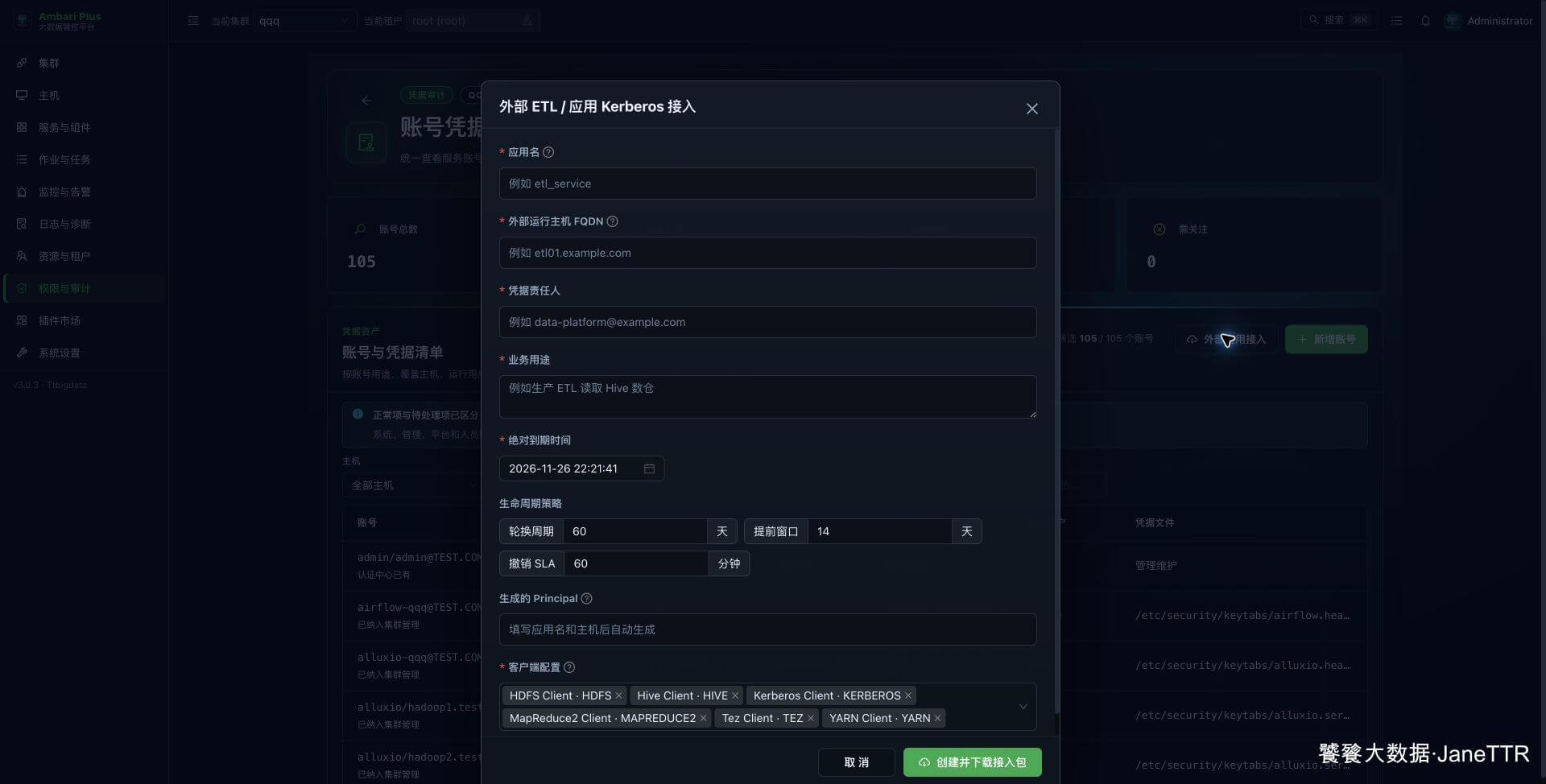
Task: Remove the HDFS Client · HDFS tag
Action: click(618, 695)
